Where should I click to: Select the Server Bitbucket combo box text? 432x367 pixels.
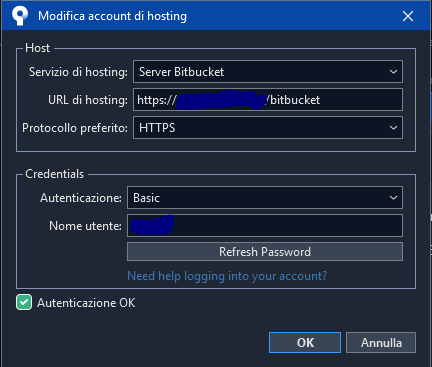tap(181, 72)
